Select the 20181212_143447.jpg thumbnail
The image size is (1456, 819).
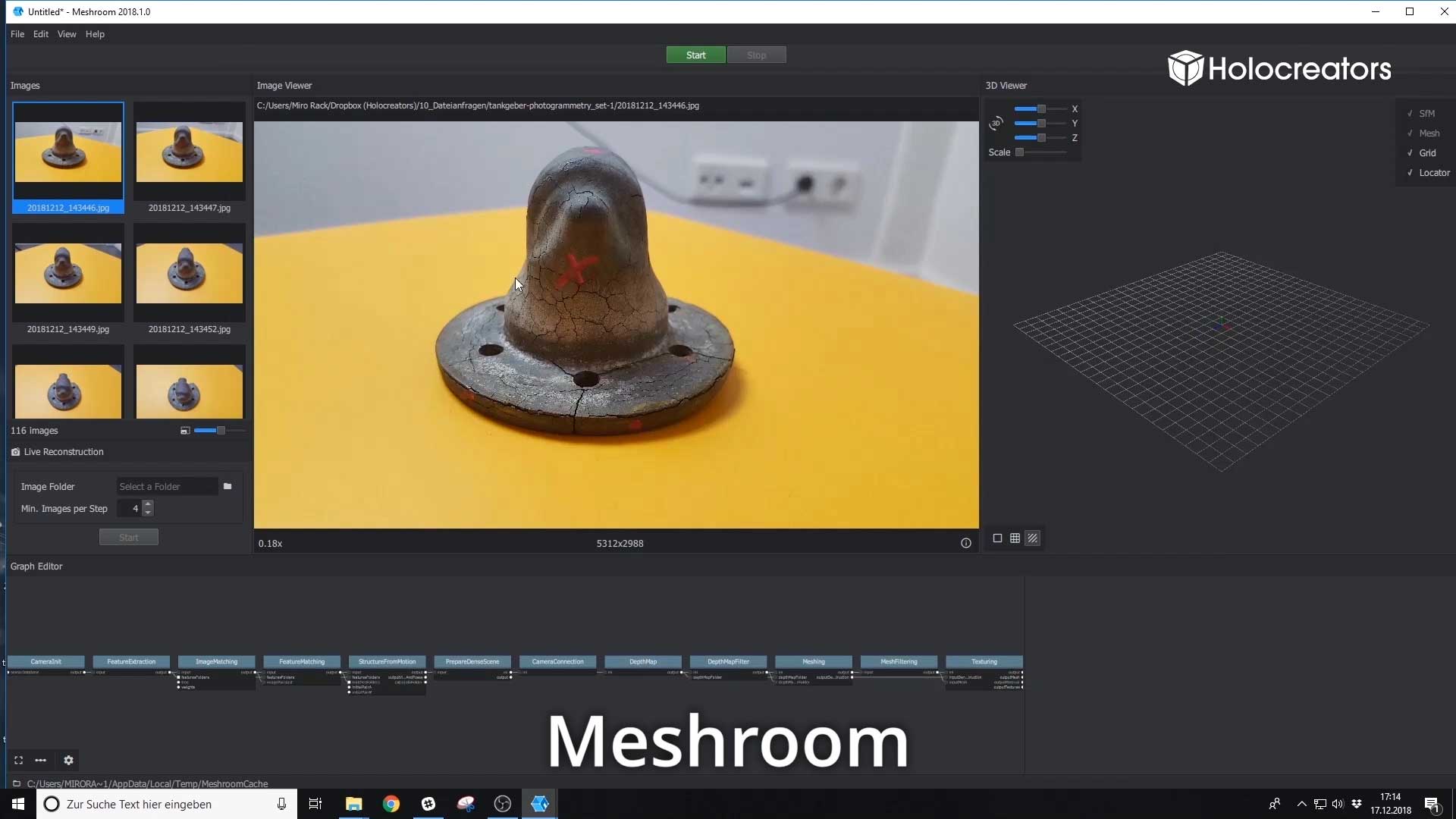[189, 153]
